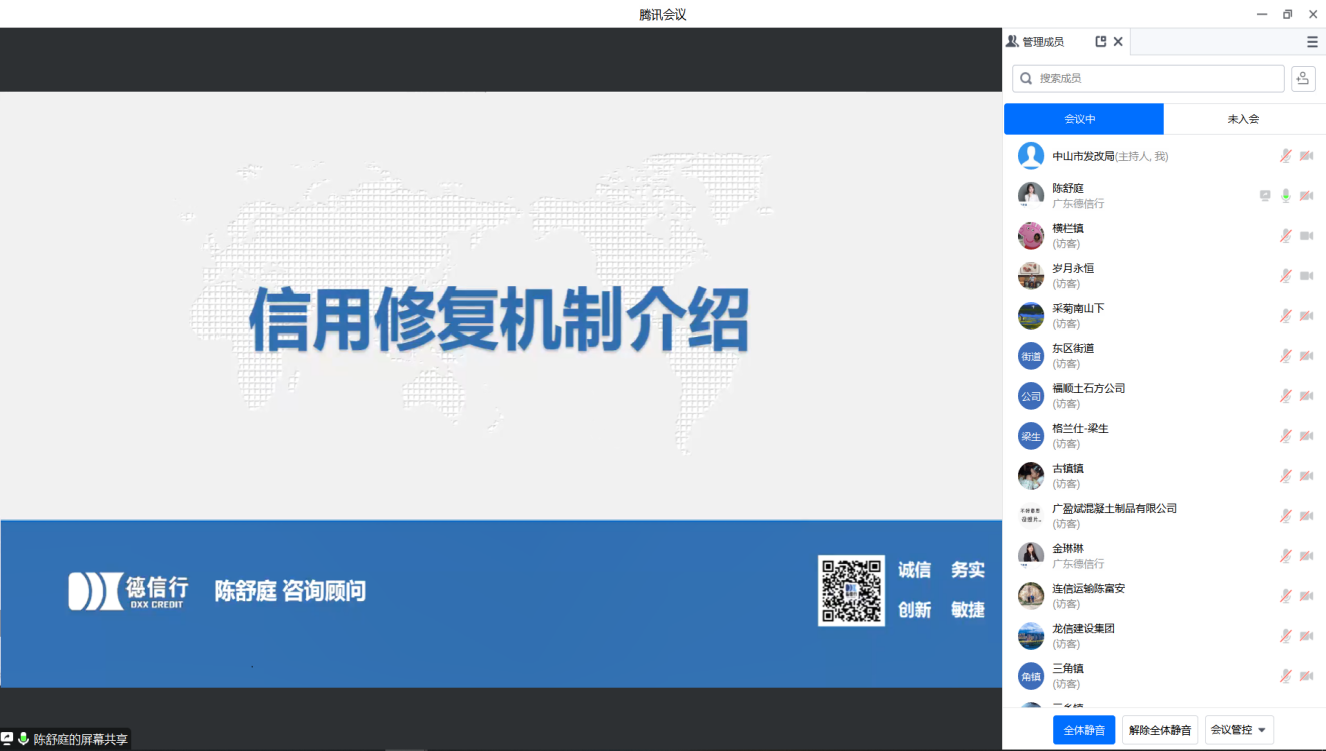The height and width of the screenshot is (751, 1326).
Task: Click 解除全体静音 button
Action: (x=1160, y=730)
